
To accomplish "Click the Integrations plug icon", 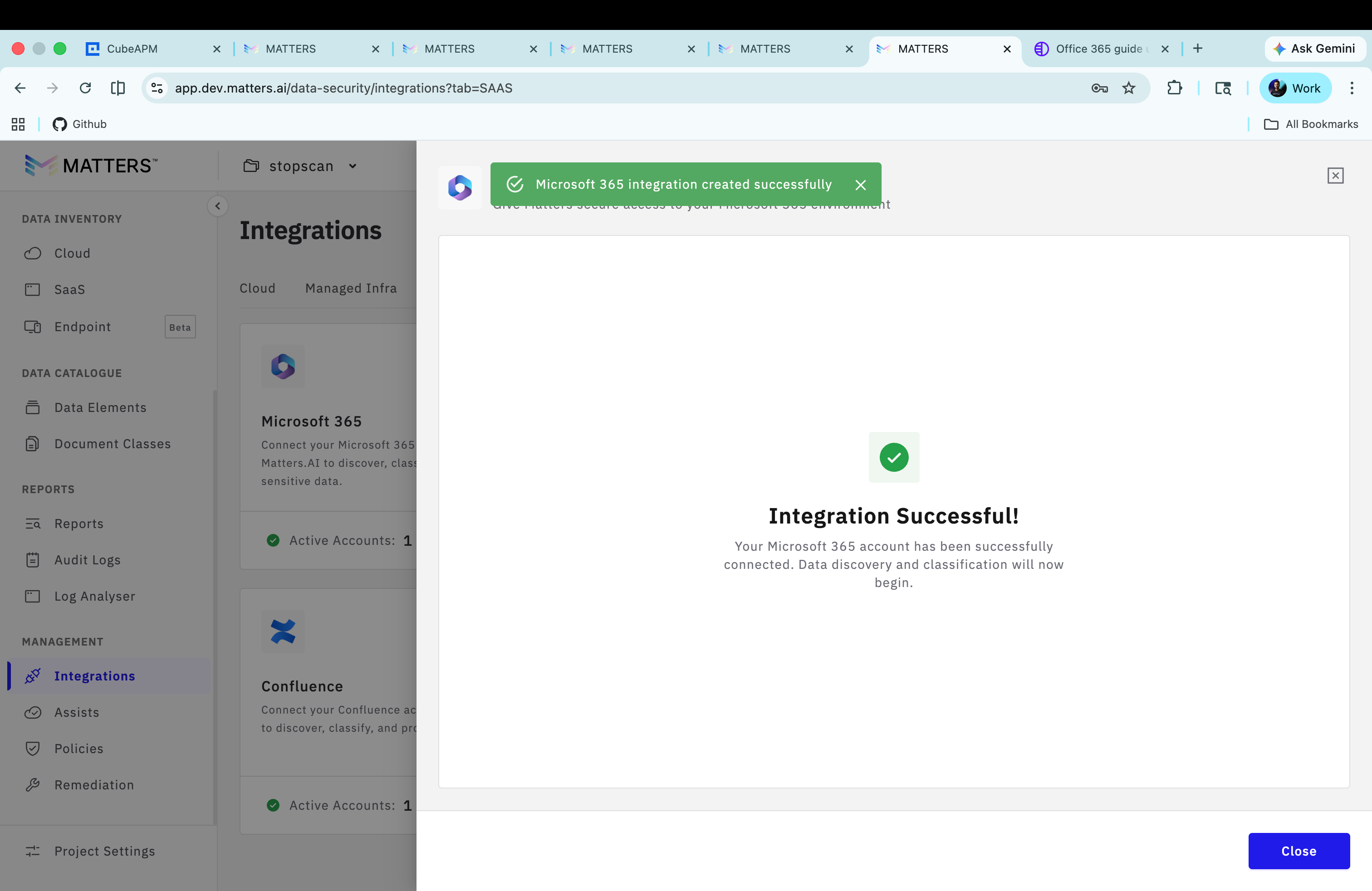I will [33, 676].
